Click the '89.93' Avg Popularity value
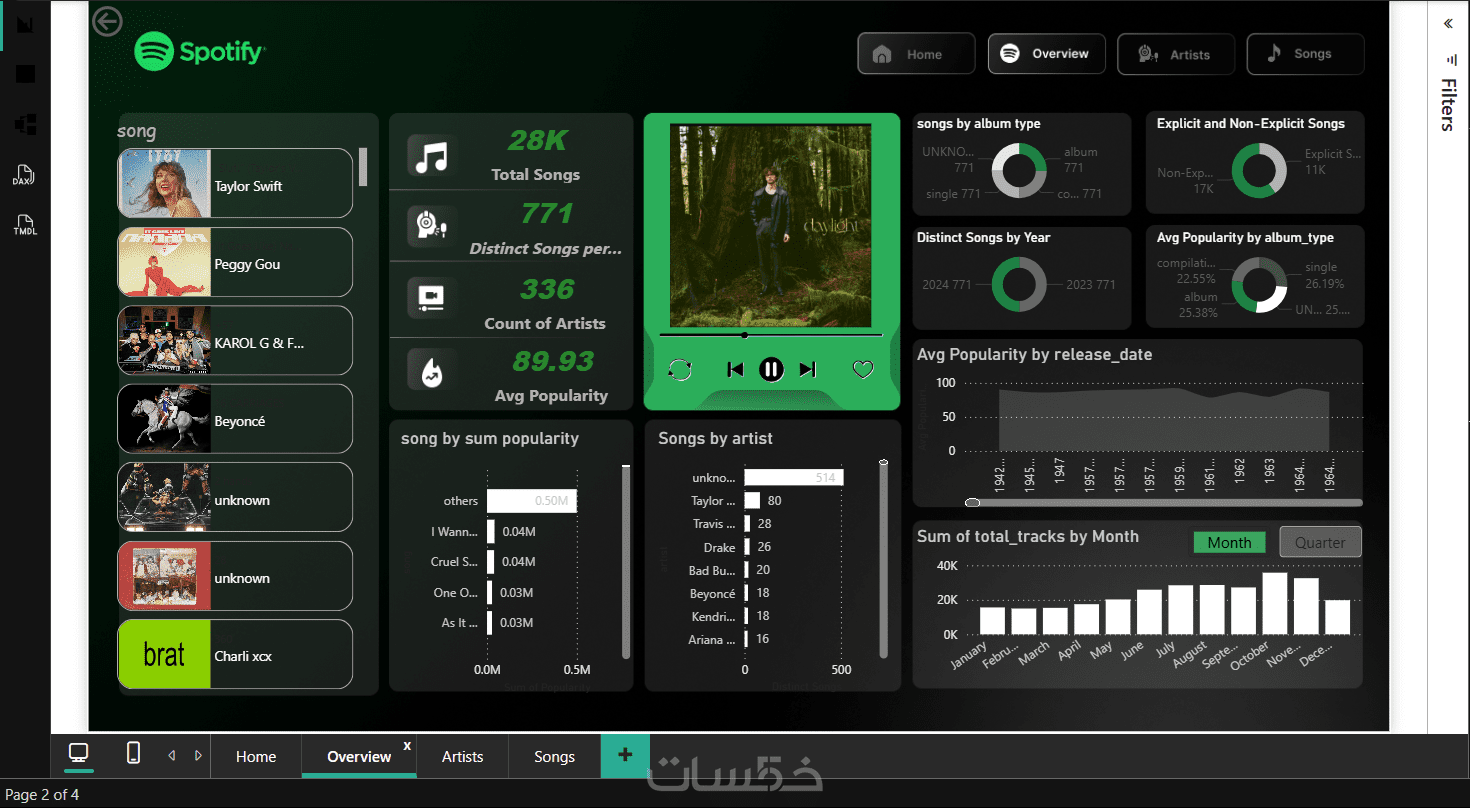Image resolution: width=1470 pixels, height=808 pixels. pos(553,360)
